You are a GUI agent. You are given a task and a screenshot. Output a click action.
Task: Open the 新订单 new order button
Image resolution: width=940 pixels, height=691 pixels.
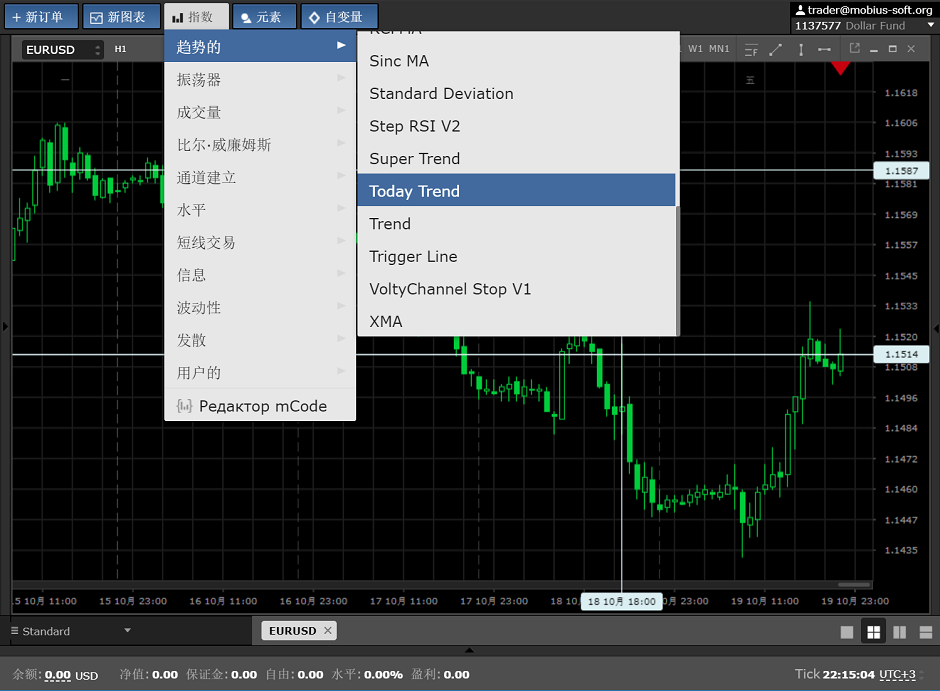(41, 17)
